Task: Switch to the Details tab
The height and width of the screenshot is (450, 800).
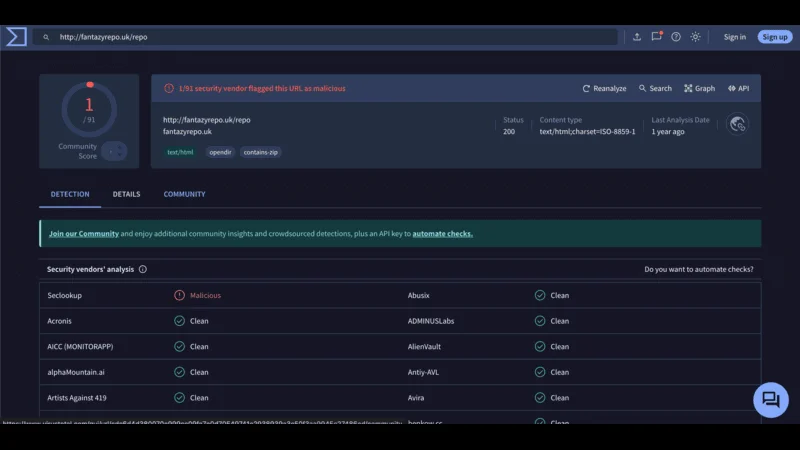Action: (x=126, y=194)
